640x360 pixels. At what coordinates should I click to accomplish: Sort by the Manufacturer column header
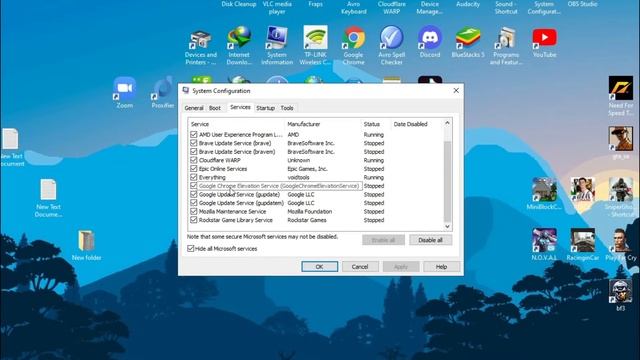pos(323,124)
